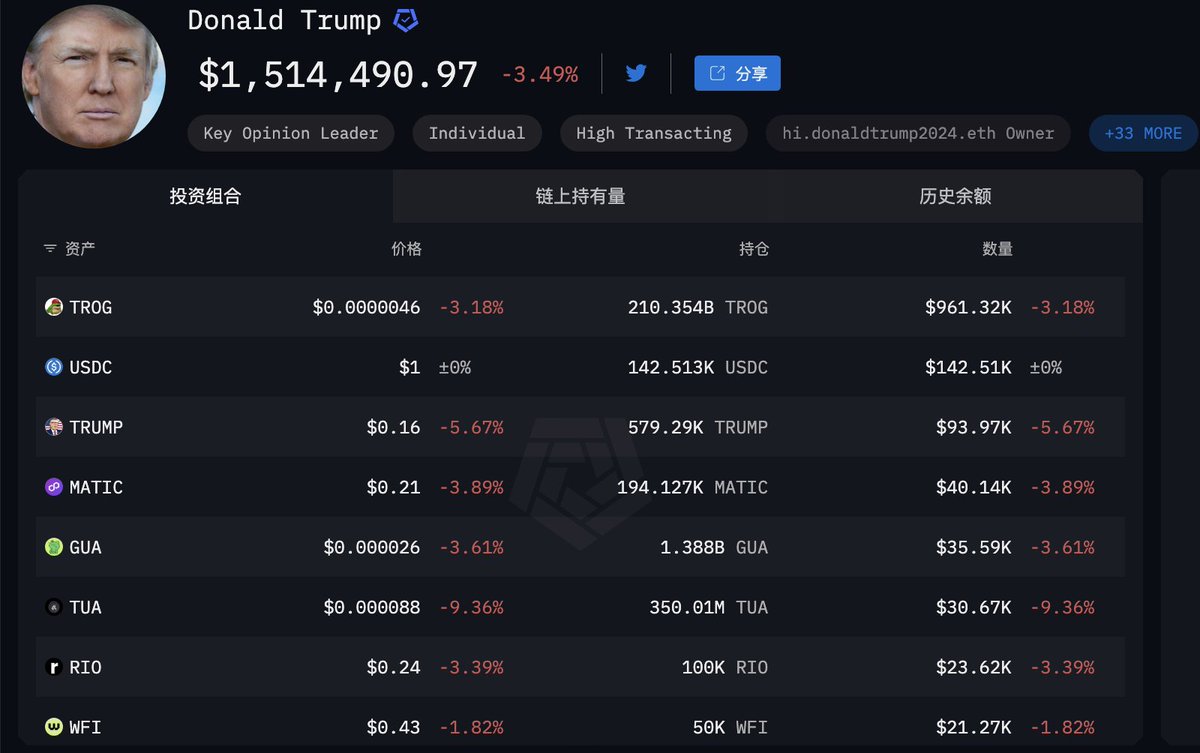
Task: Open the TUA asset name
Action: 86,607
